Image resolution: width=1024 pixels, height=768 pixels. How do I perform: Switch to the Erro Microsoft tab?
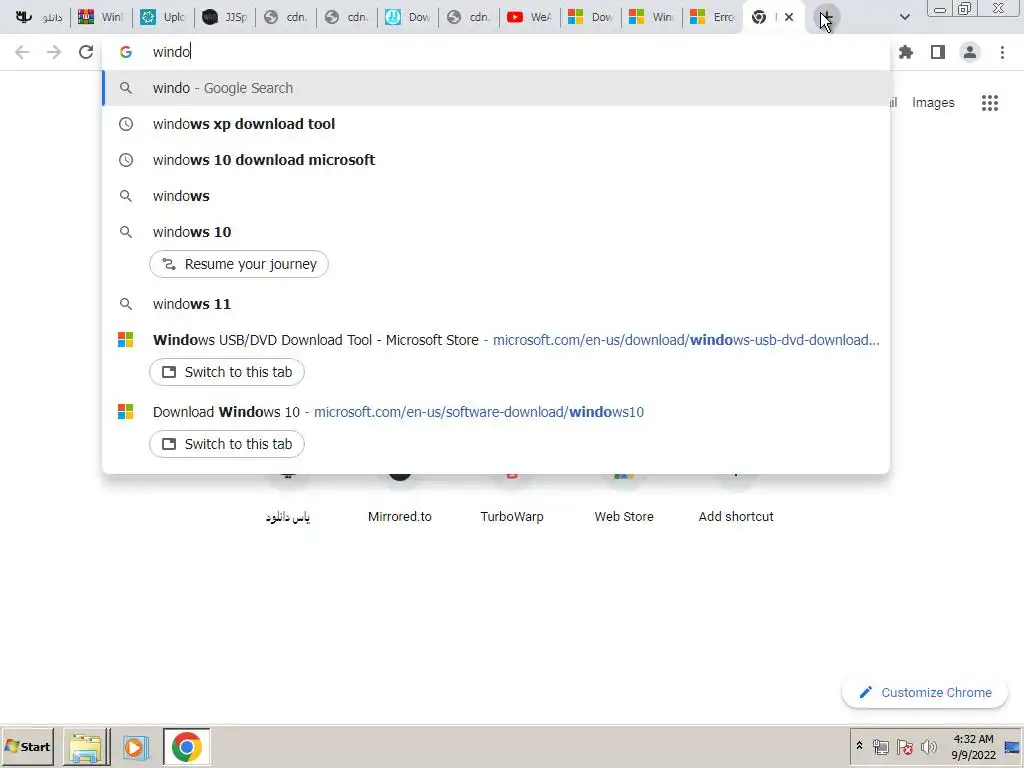click(712, 17)
